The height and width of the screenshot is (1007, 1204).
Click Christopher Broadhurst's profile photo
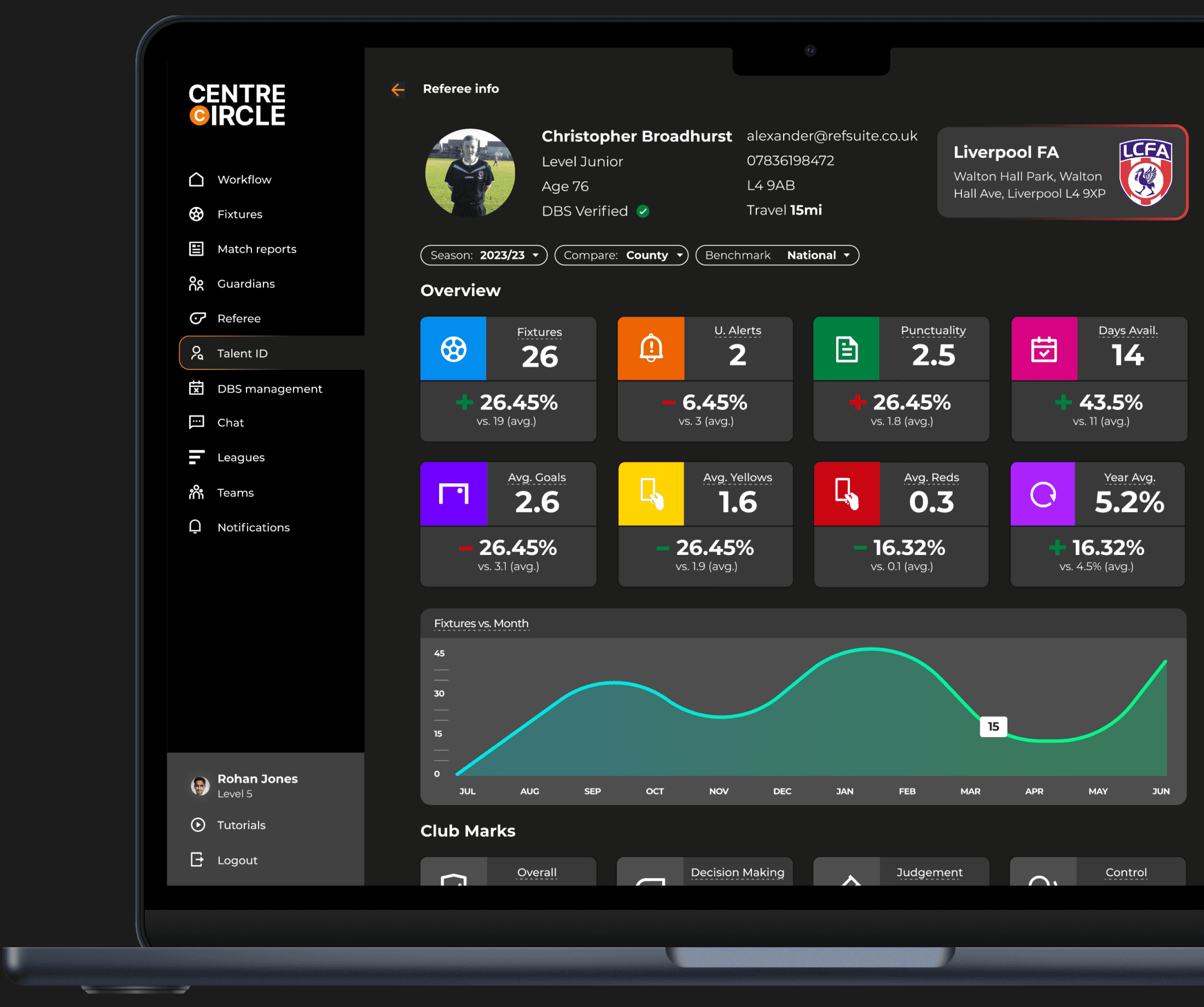(470, 173)
